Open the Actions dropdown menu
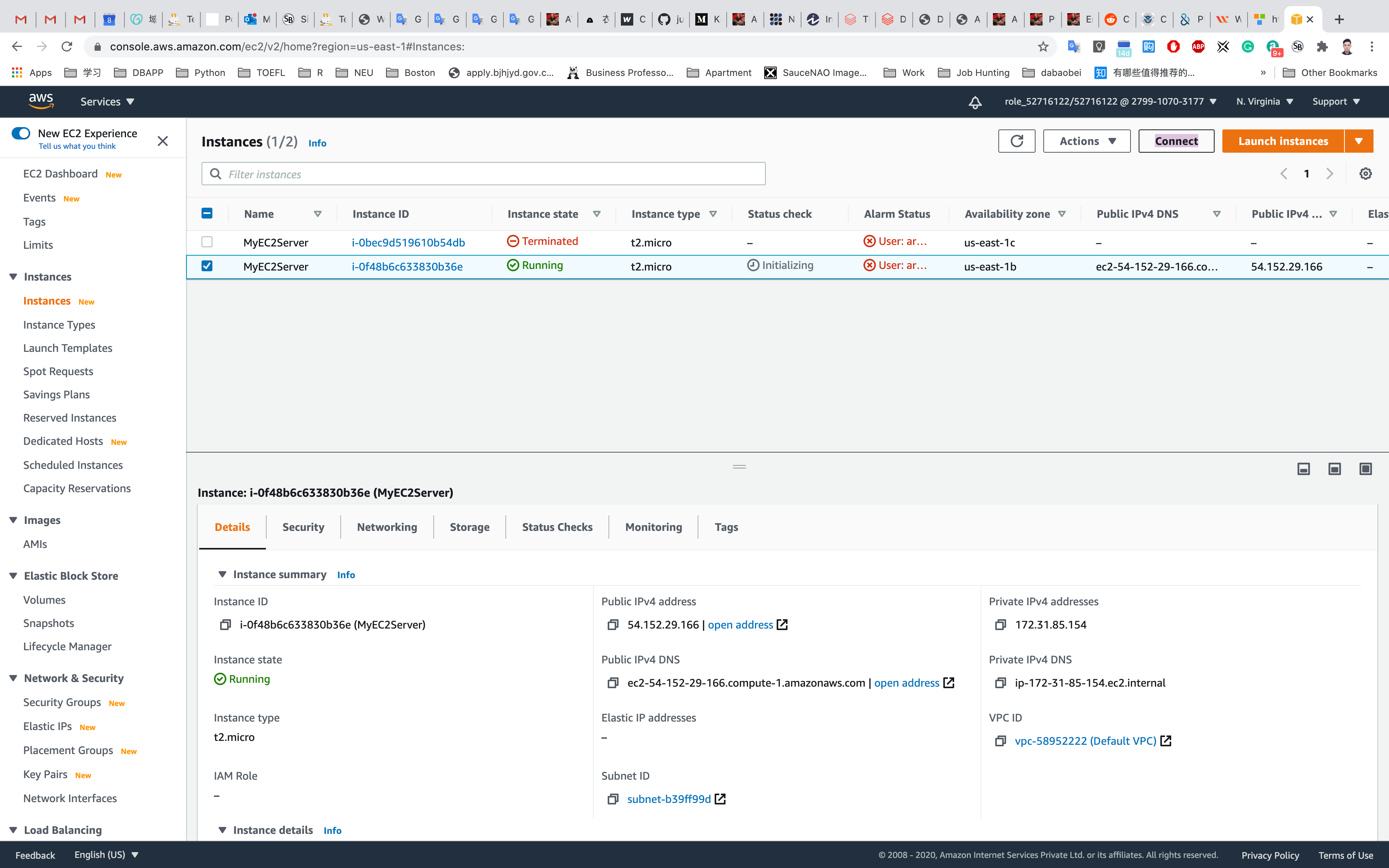This screenshot has height=868, width=1389. [x=1087, y=141]
